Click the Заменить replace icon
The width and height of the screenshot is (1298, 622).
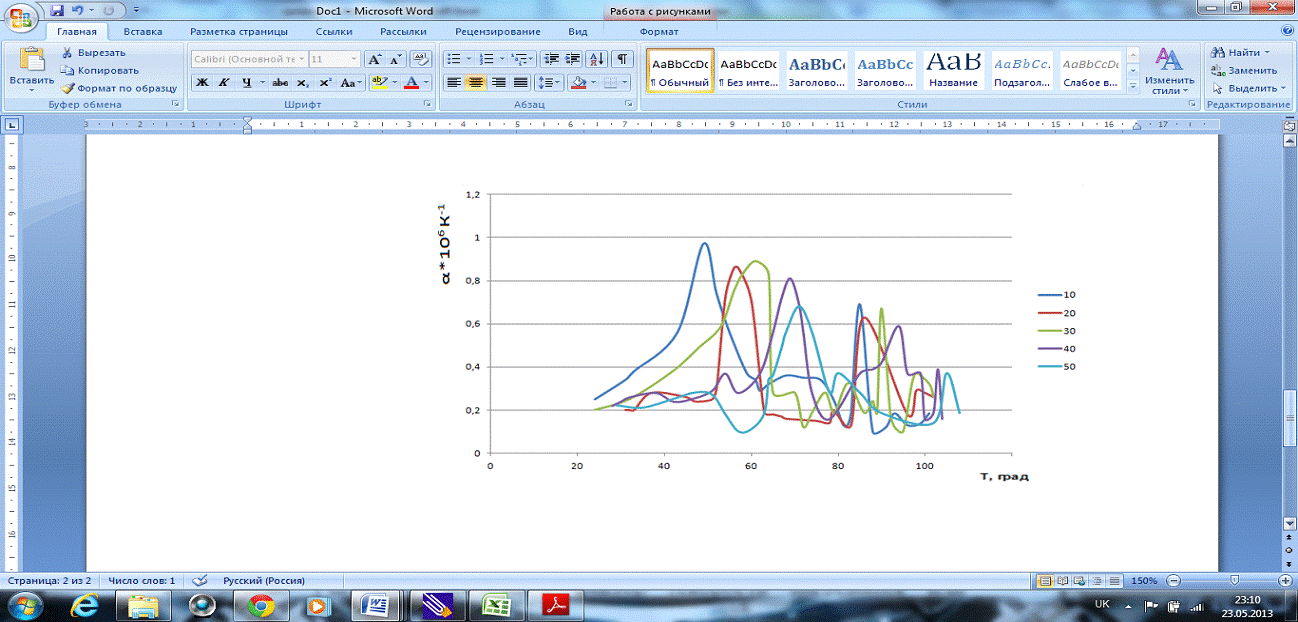tap(1219, 70)
